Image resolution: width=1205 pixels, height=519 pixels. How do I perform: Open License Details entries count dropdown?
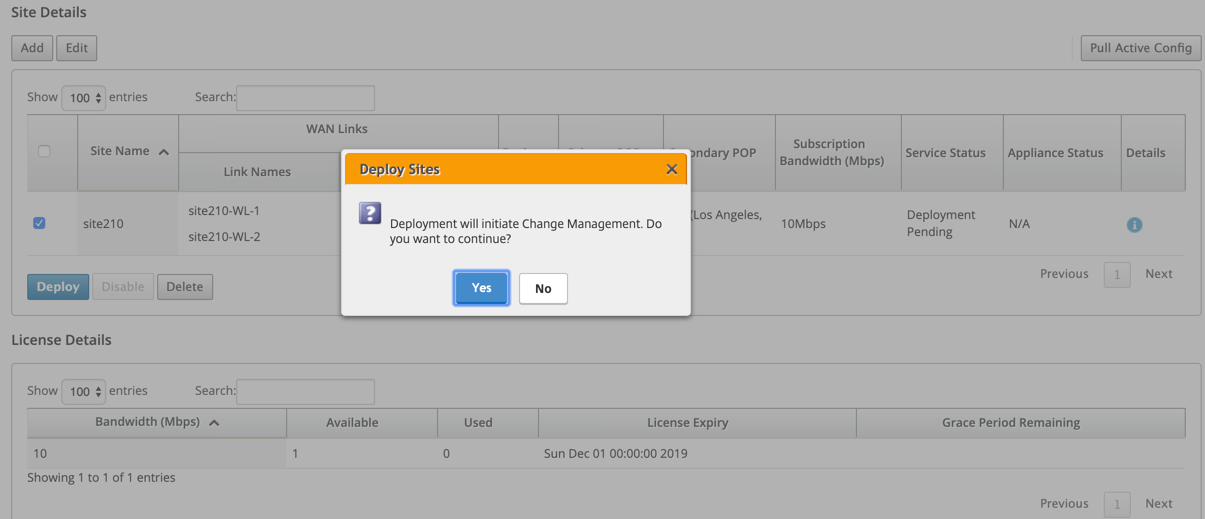coord(84,392)
